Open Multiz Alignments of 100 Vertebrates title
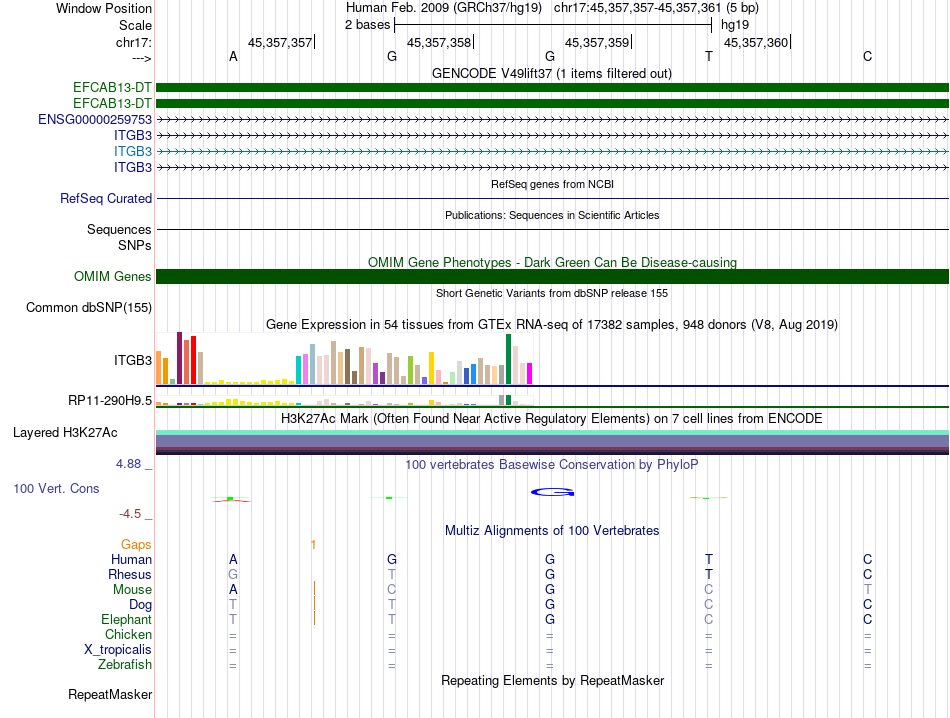Image resolution: width=950 pixels, height=718 pixels. (x=551, y=530)
